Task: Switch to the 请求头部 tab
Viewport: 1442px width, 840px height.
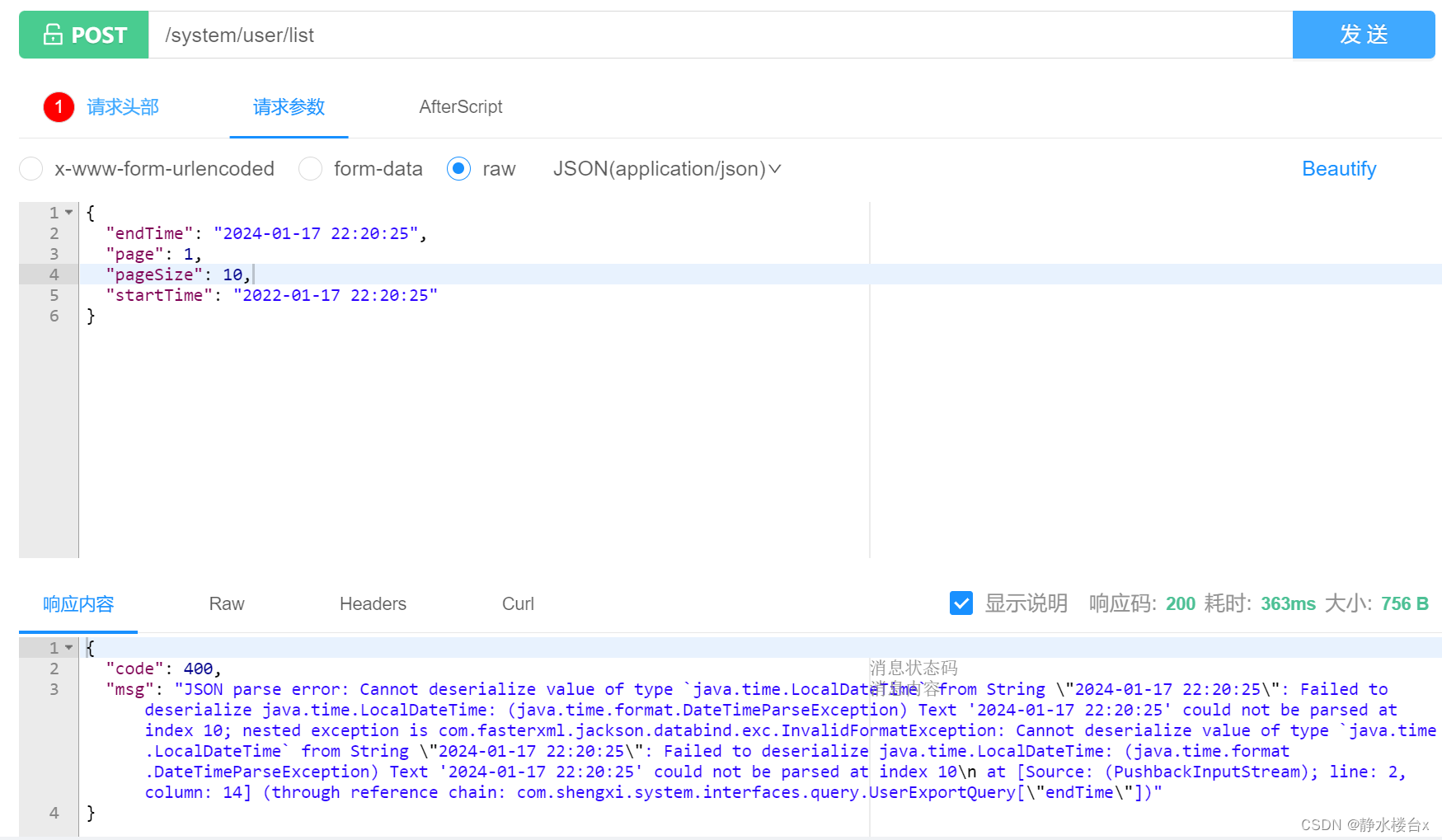Action: 122,106
